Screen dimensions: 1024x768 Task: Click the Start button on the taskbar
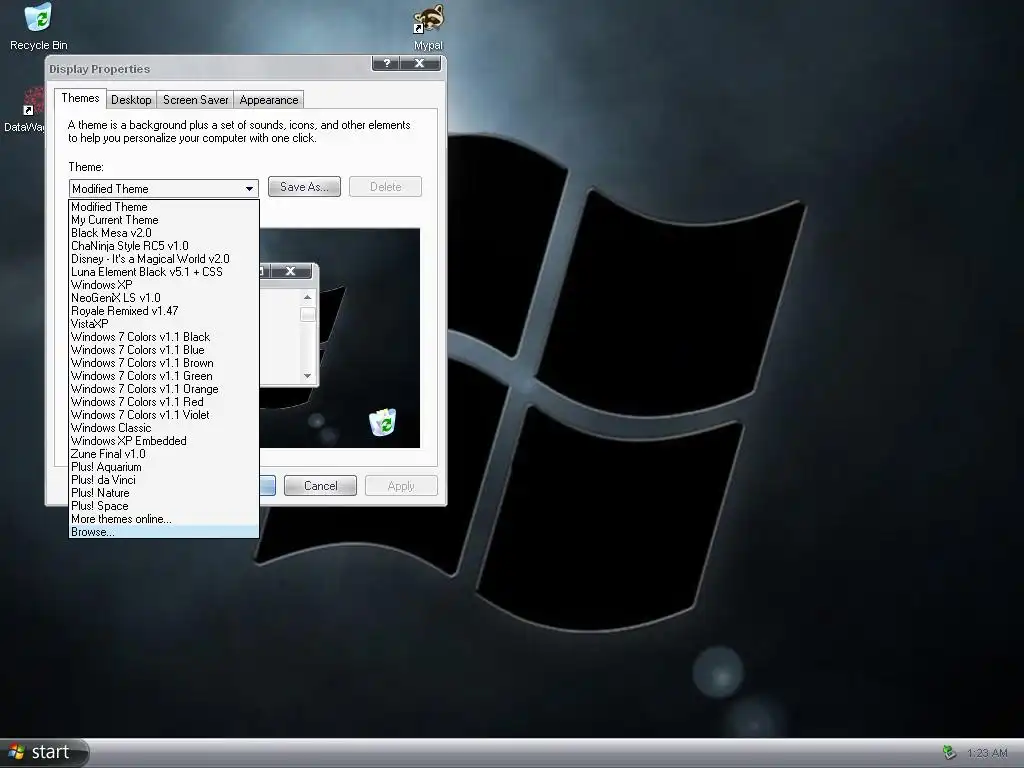[43, 752]
